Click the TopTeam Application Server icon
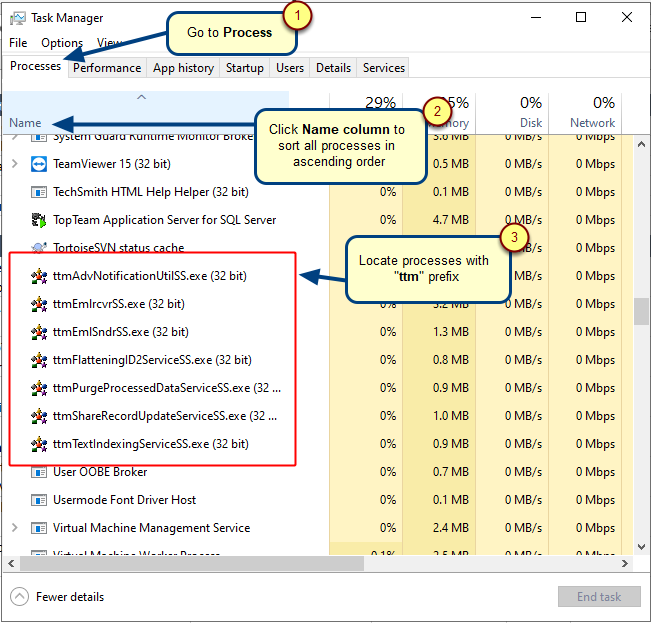Viewport: 651px width, 623px height. [x=39, y=220]
